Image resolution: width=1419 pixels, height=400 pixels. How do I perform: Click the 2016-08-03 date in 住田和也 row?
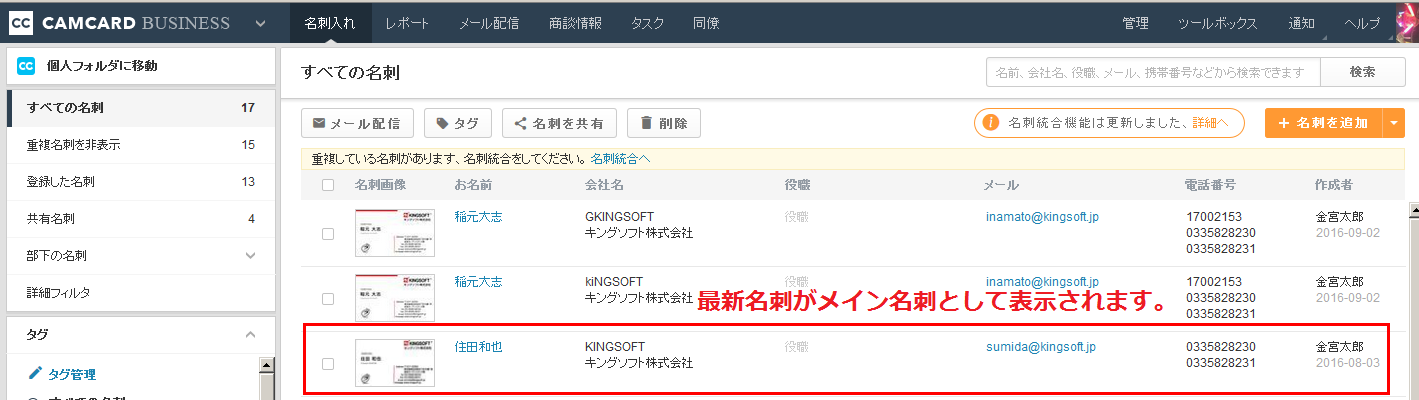[1346, 363]
